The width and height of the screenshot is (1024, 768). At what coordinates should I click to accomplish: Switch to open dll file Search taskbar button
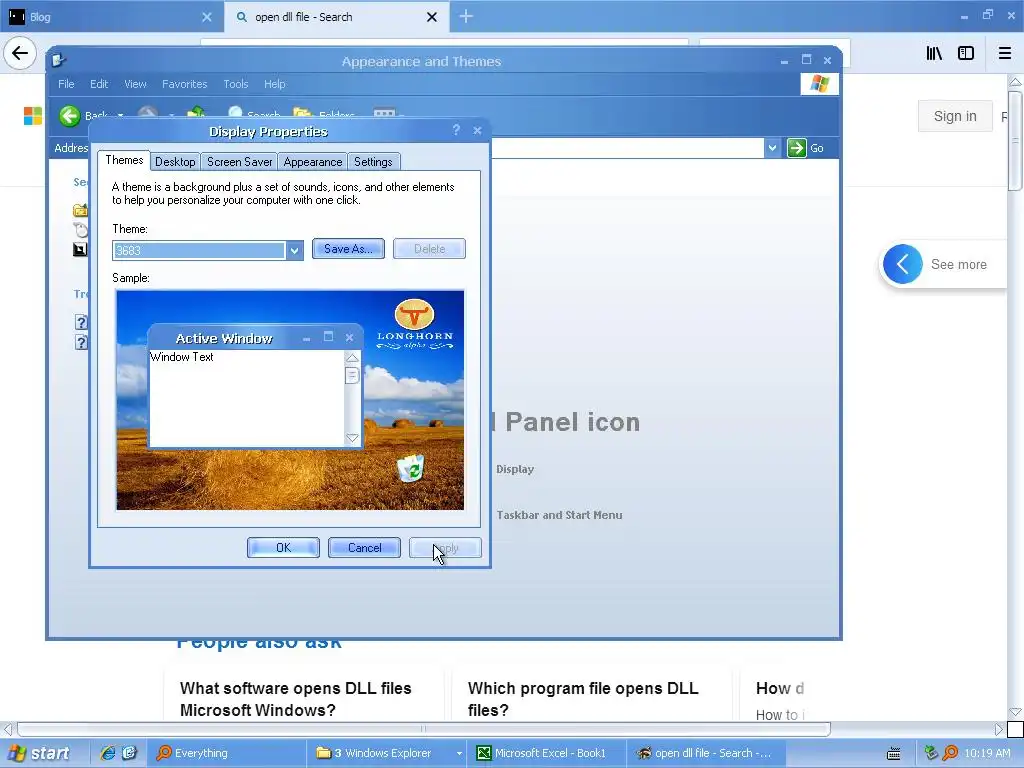click(707, 753)
